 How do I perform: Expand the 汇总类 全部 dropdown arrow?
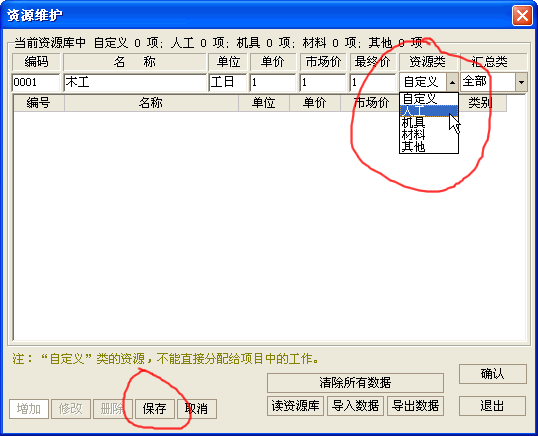(521, 82)
